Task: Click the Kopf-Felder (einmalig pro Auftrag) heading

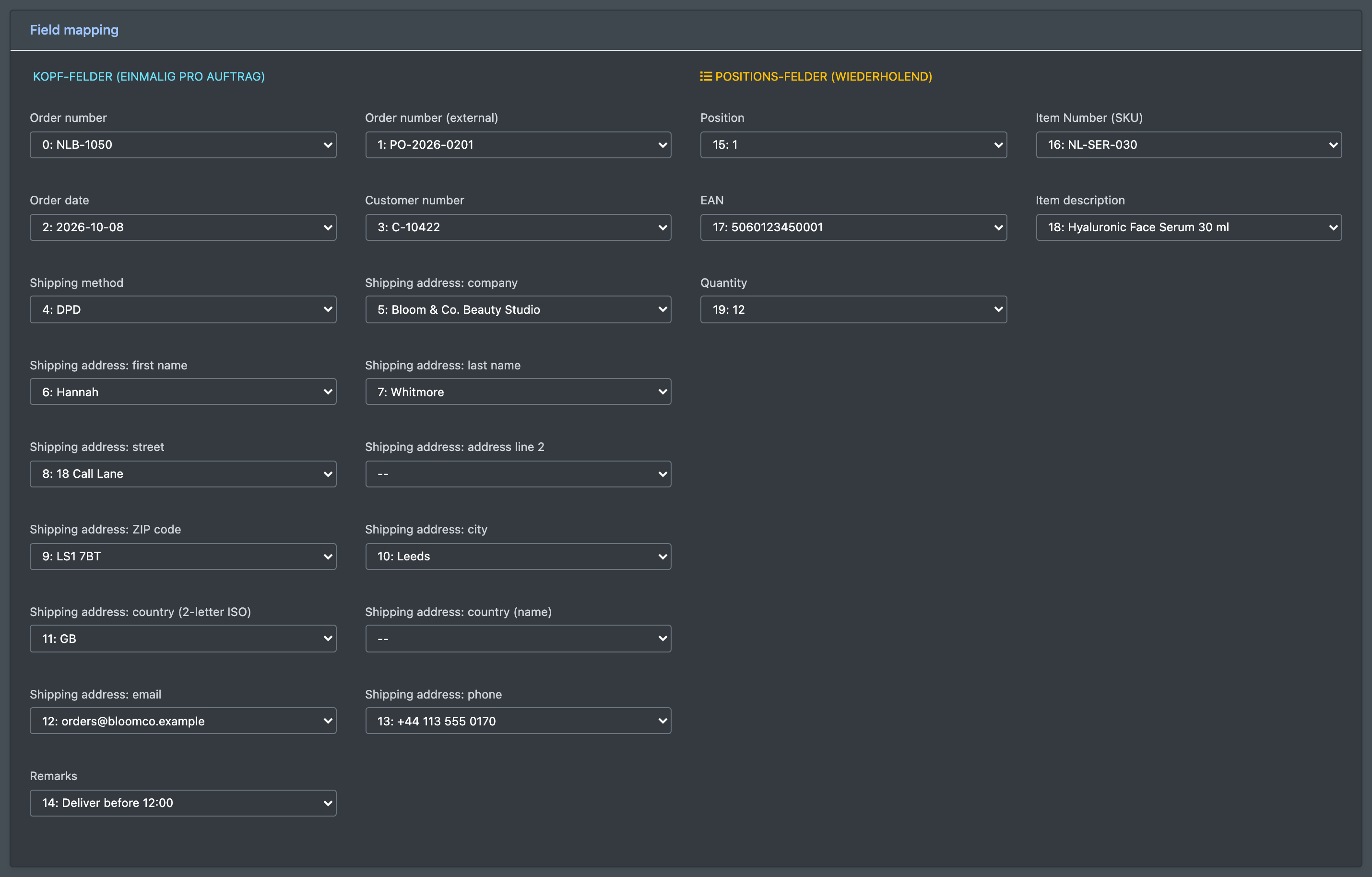Action: pos(149,76)
